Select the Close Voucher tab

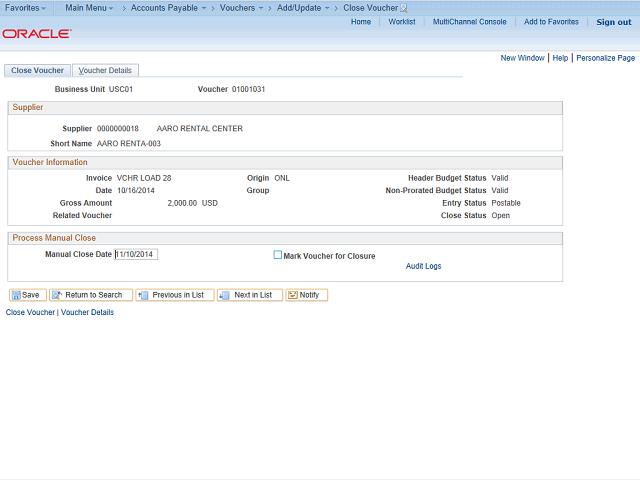(37, 70)
